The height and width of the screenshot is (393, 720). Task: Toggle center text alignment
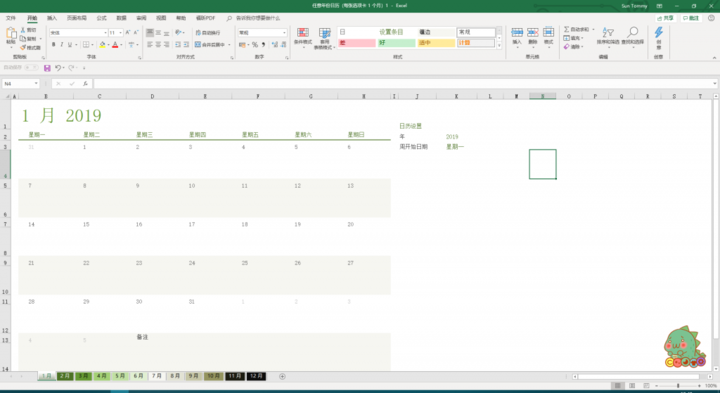158,45
